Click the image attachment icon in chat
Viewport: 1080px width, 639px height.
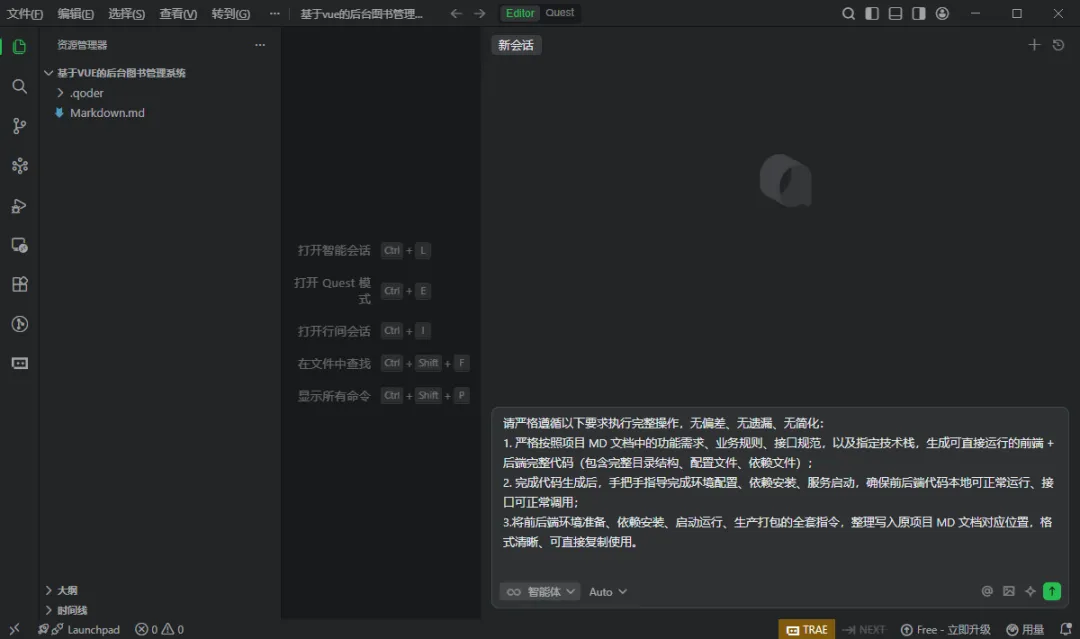pyautogui.click(x=1008, y=591)
